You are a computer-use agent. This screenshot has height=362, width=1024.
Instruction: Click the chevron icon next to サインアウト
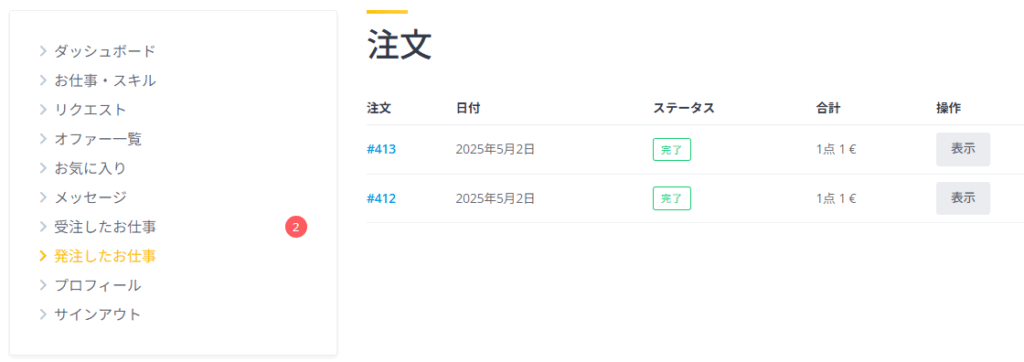tap(43, 314)
